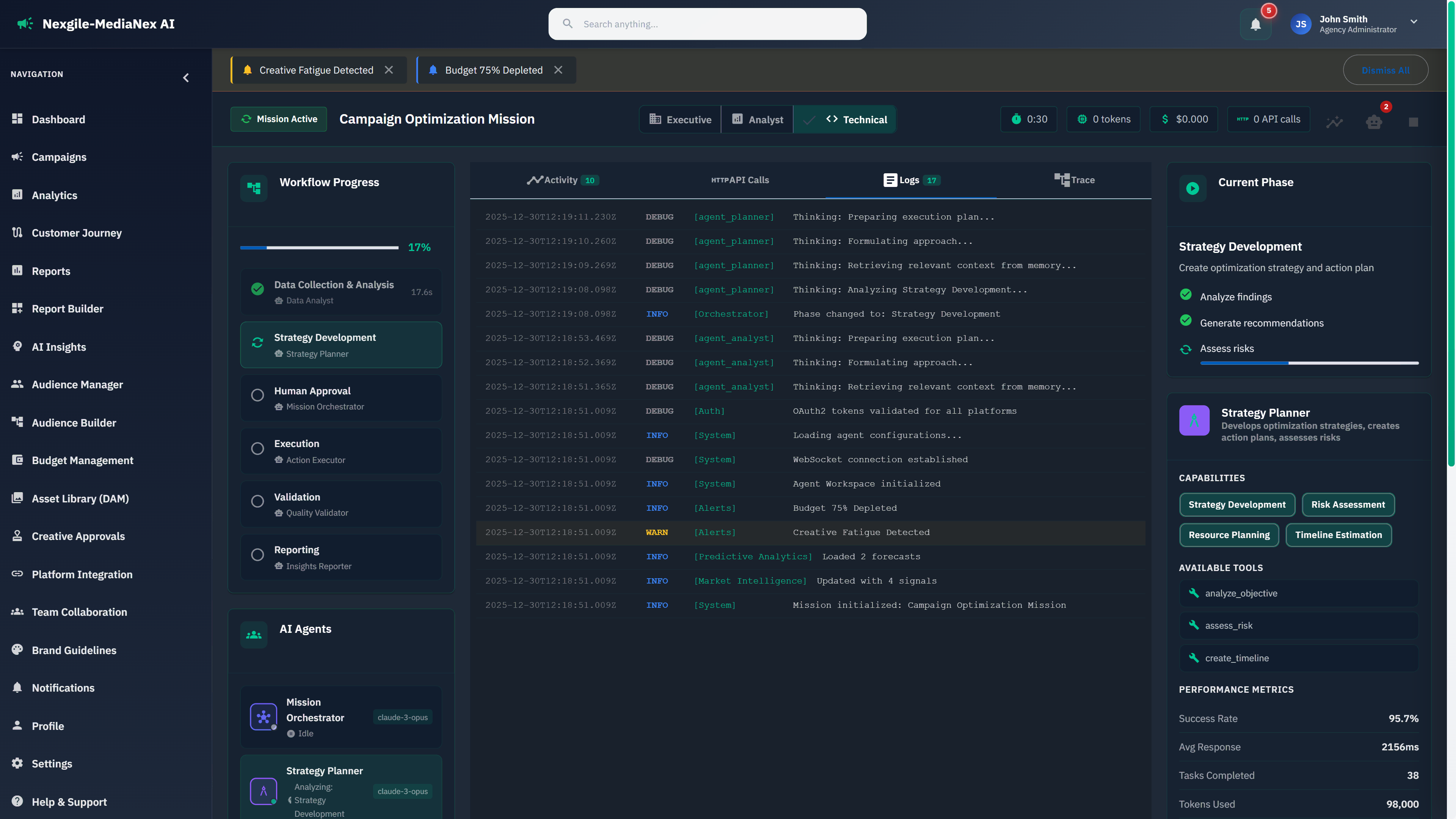Image resolution: width=1456 pixels, height=819 pixels.
Task: Select the Risk Assessment capability
Action: (x=1348, y=504)
